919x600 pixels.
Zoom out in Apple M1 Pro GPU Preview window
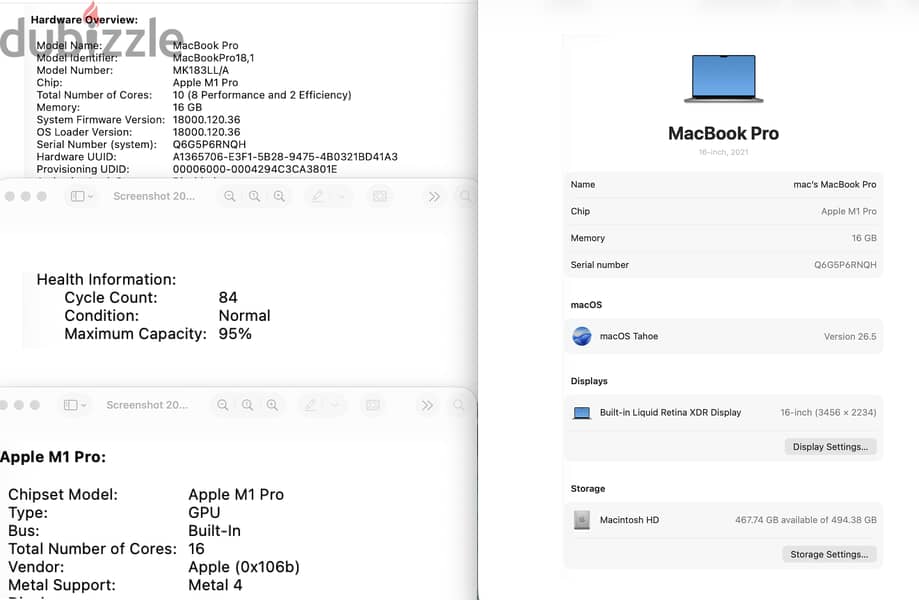point(223,405)
